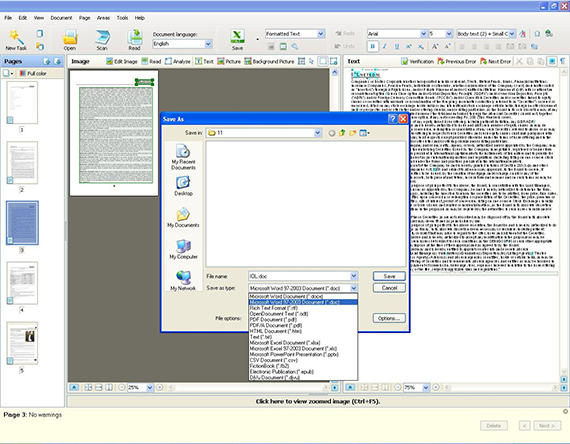The width and height of the screenshot is (570, 444).
Task: Go to Previous Error in Text panel
Action: click(x=457, y=61)
